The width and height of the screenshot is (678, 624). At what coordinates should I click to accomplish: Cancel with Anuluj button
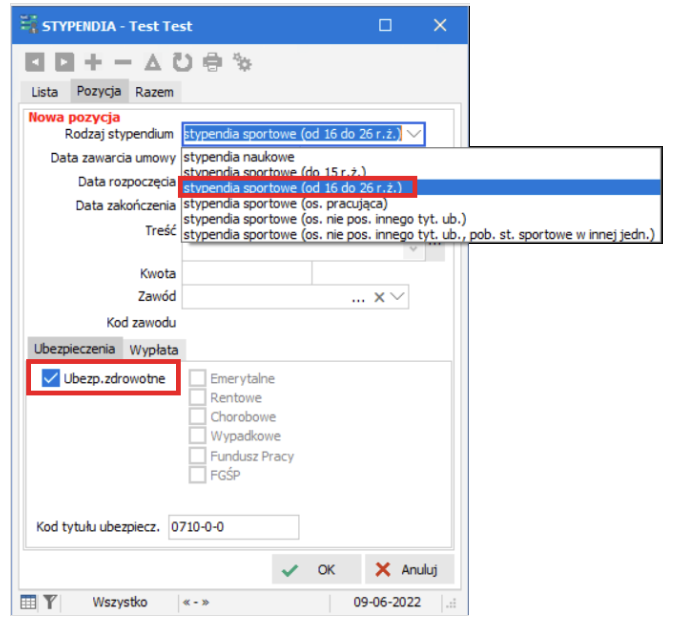coord(409,570)
